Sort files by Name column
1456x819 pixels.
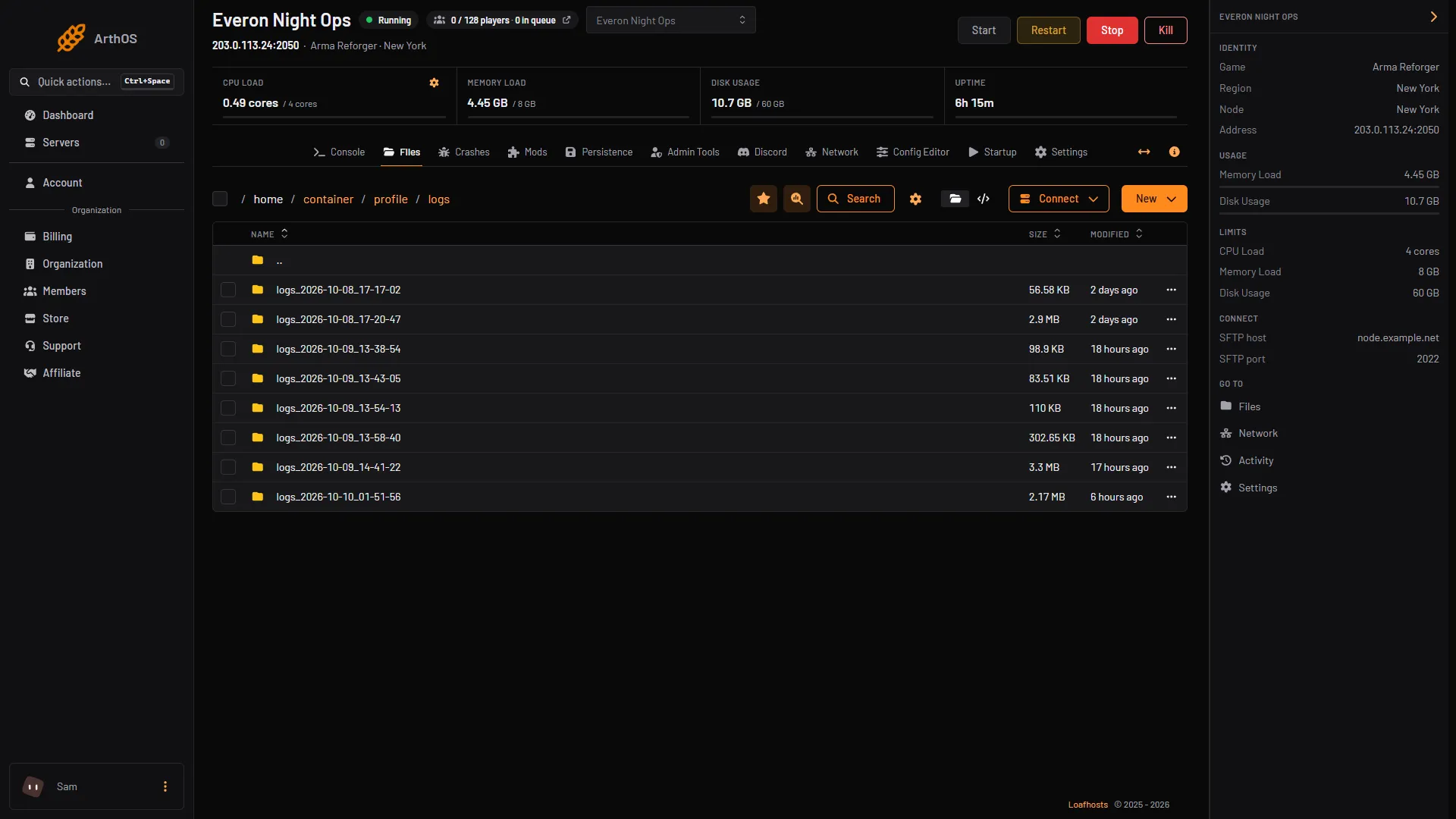point(269,234)
